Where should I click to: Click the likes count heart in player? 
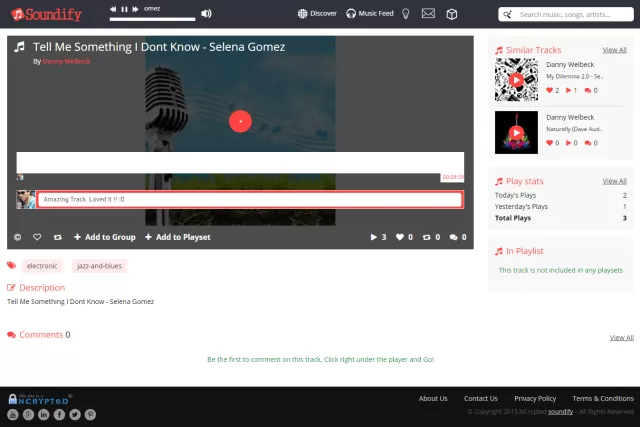[404, 237]
